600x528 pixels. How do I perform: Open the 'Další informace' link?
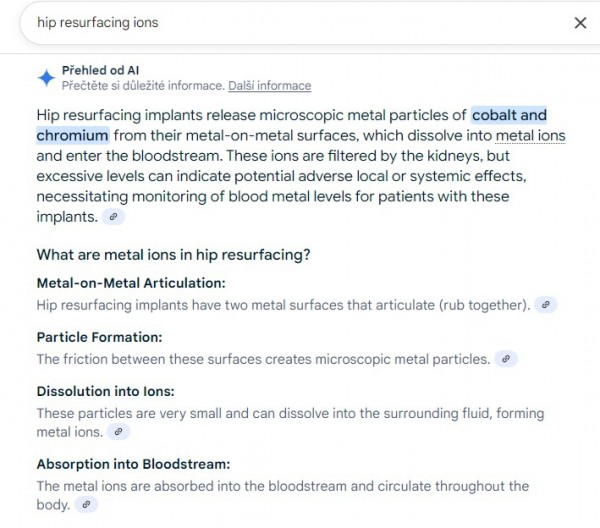click(269, 86)
